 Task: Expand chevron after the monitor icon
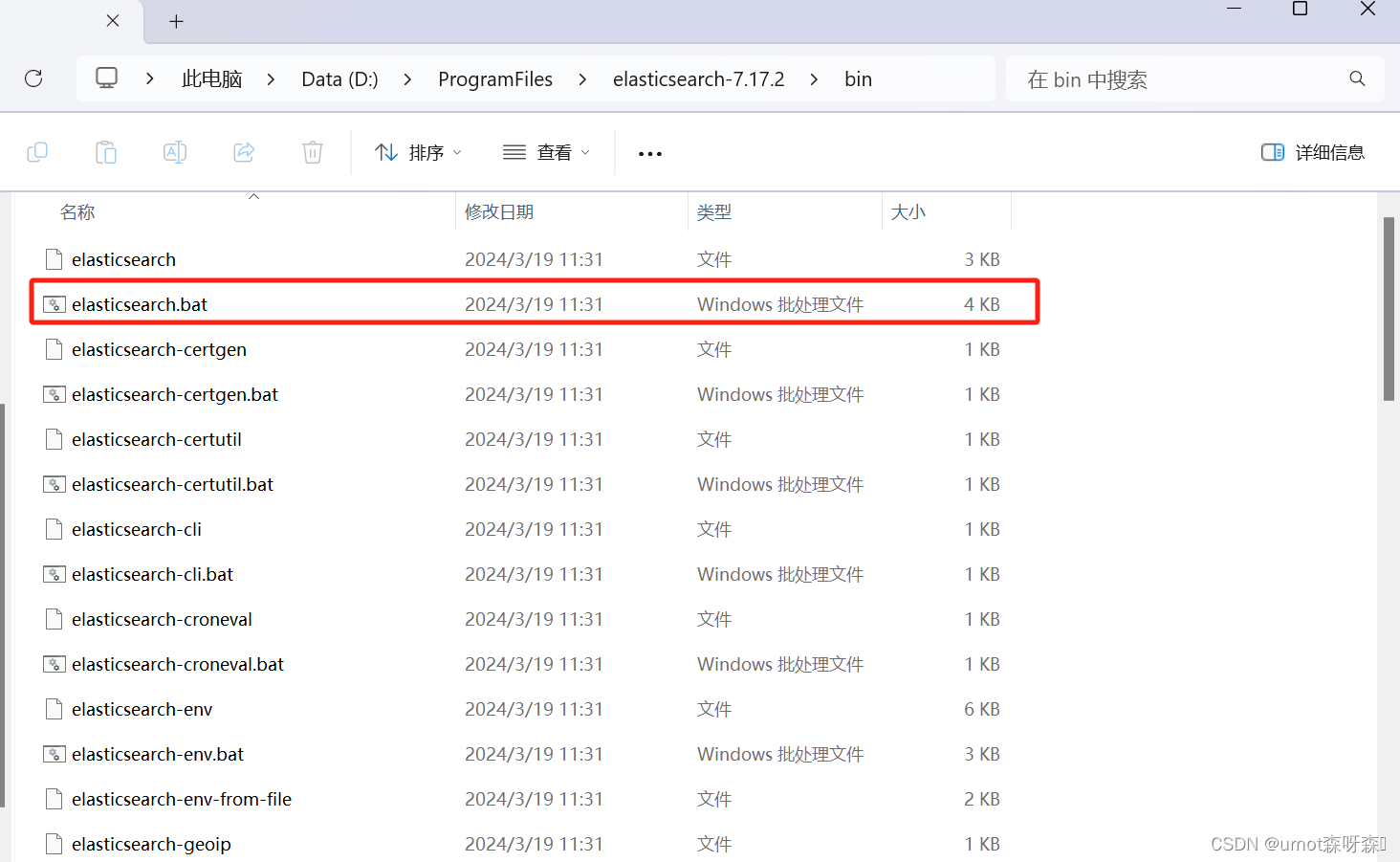click(150, 78)
